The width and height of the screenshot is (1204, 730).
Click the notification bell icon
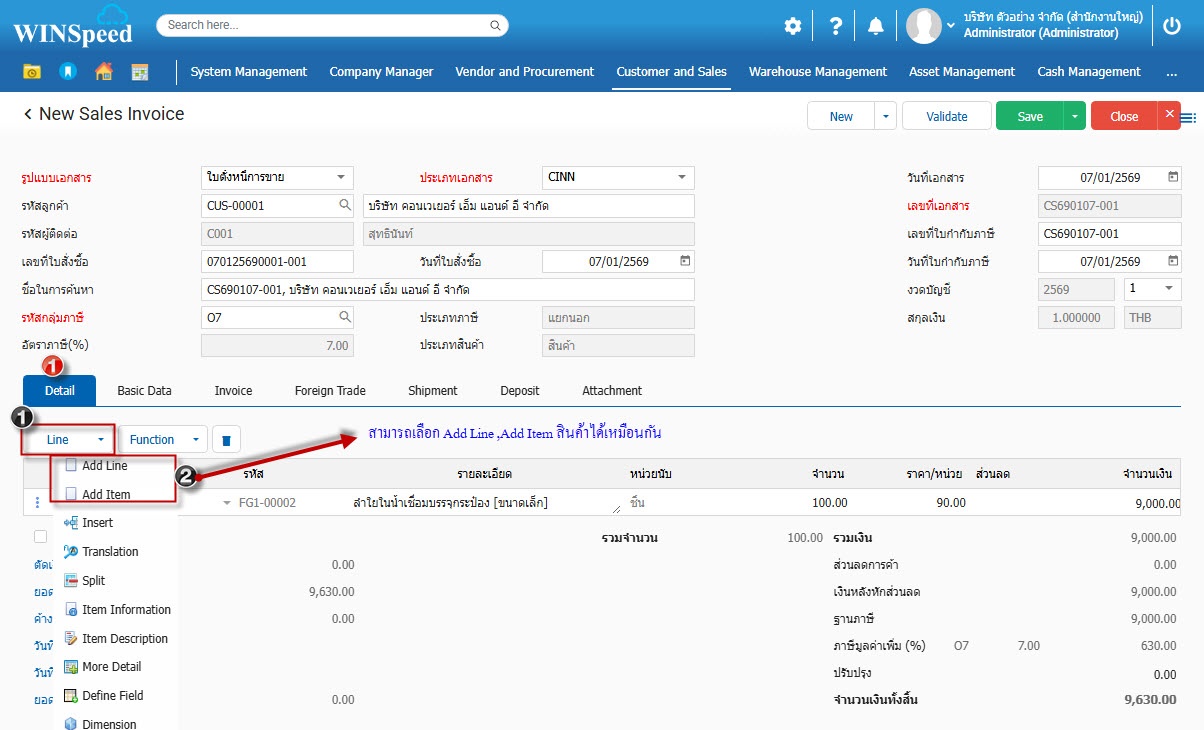pyautogui.click(x=876, y=26)
